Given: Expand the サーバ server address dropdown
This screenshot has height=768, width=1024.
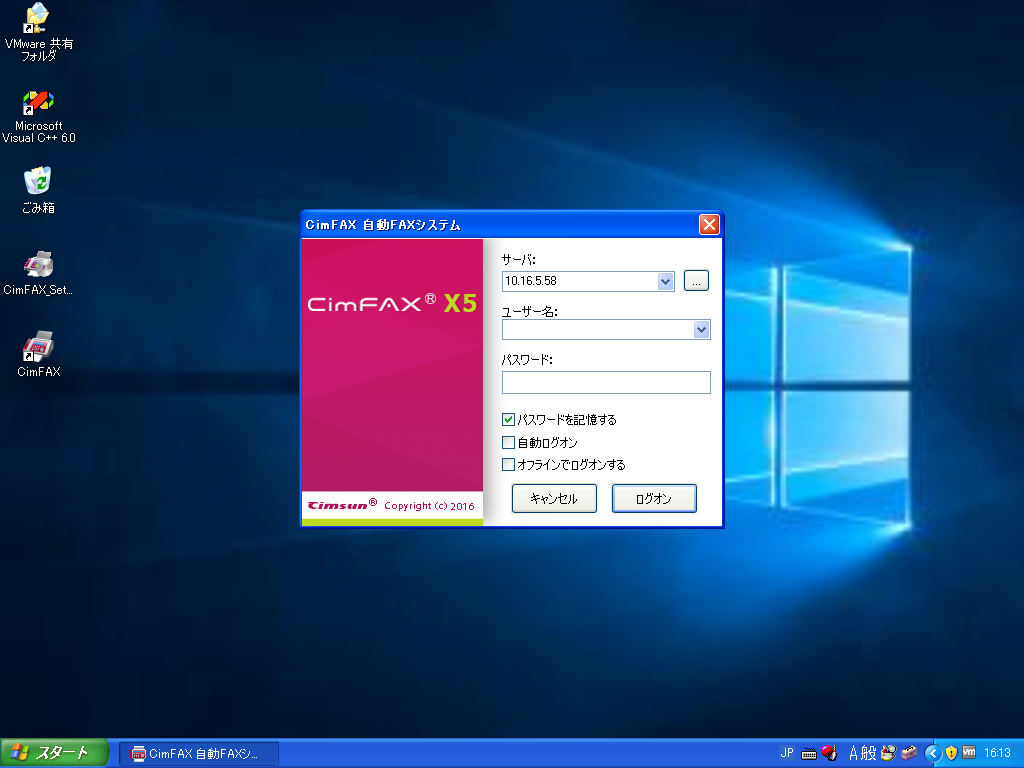Looking at the screenshot, I should [x=665, y=281].
